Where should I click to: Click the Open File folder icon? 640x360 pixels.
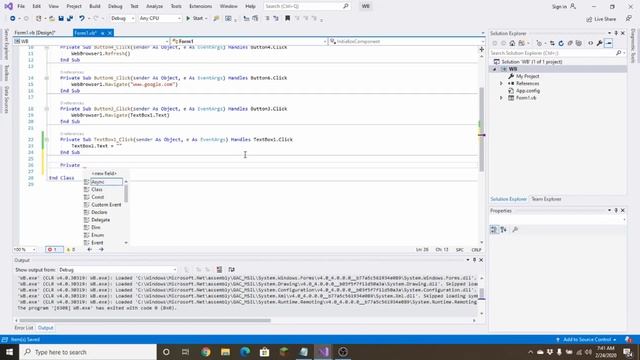[52, 18]
